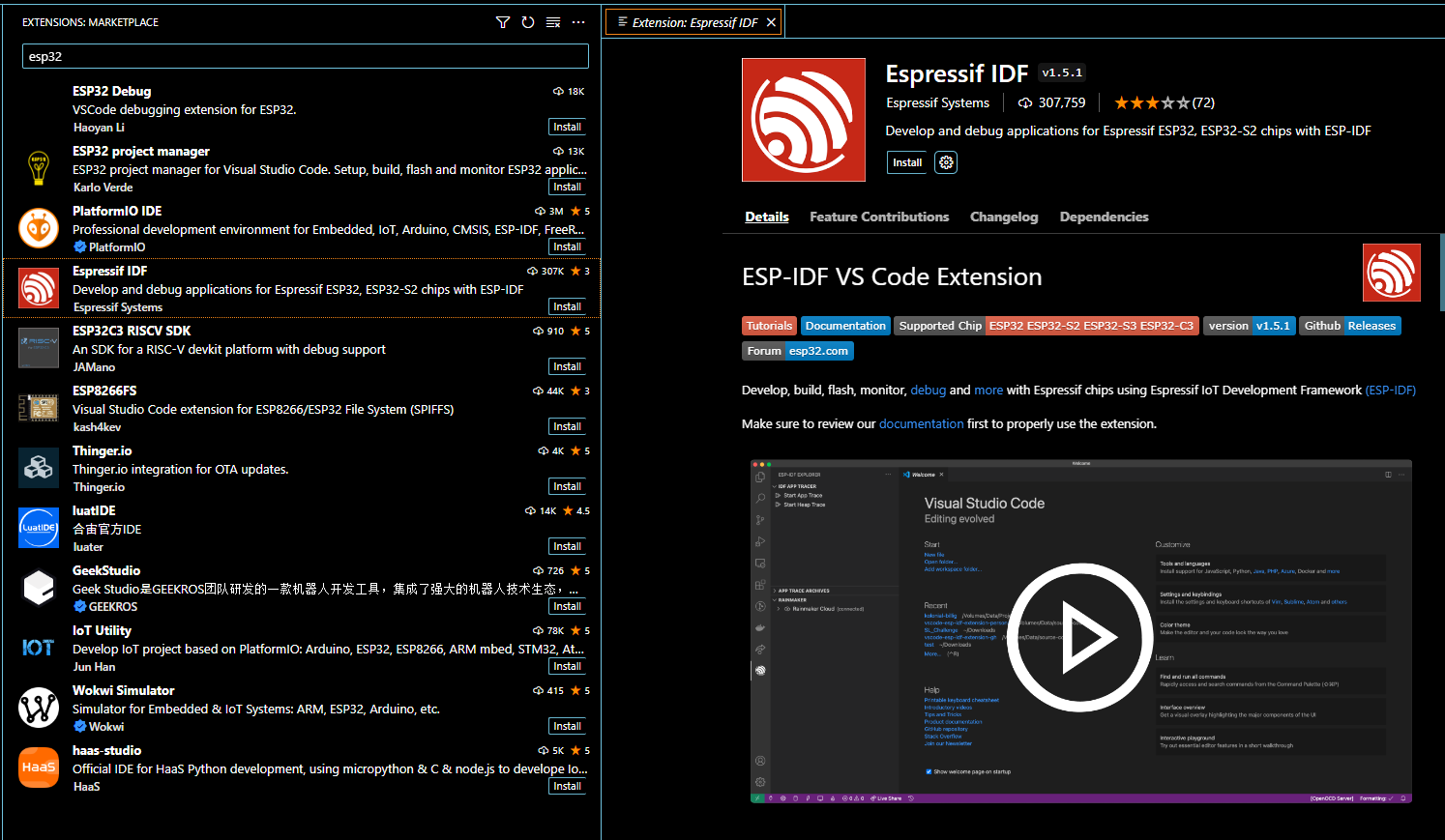Image resolution: width=1445 pixels, height=840 pixels.
Task: Open the ESP32 Debug extension title
Action: [111, 91]
